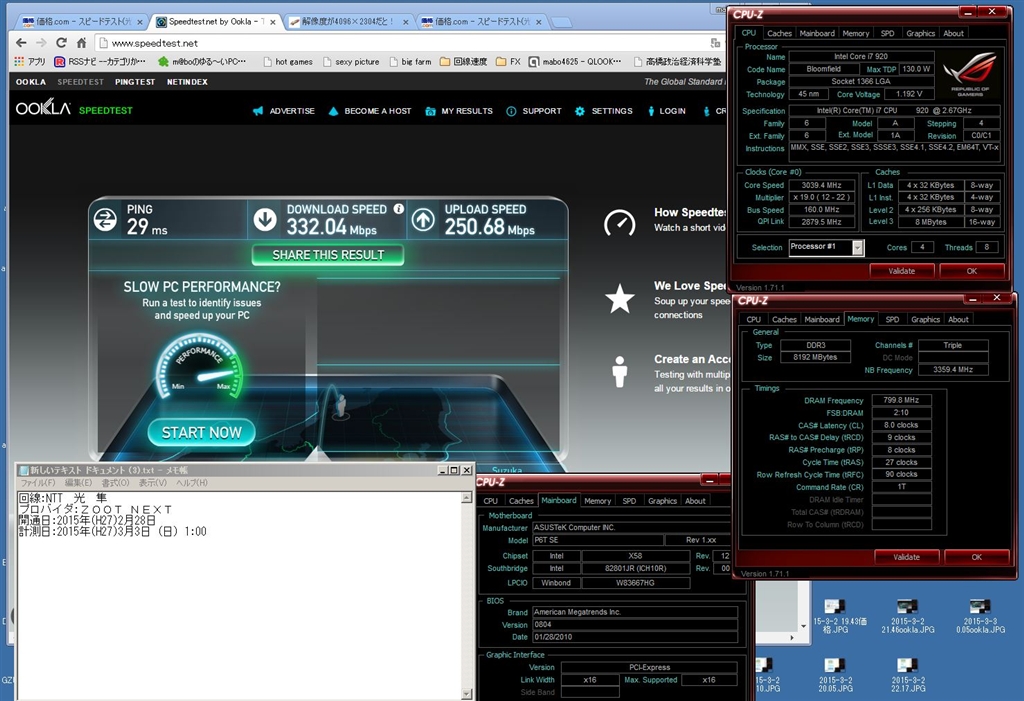Open Mainboard tab in top CPU-Z window

817,33
